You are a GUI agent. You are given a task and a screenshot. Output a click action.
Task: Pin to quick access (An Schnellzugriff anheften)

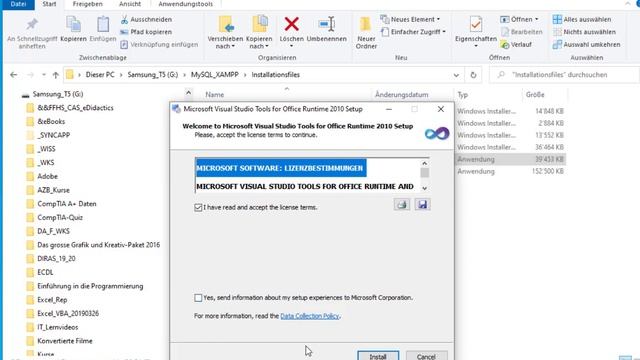click(x=32, y=33)
